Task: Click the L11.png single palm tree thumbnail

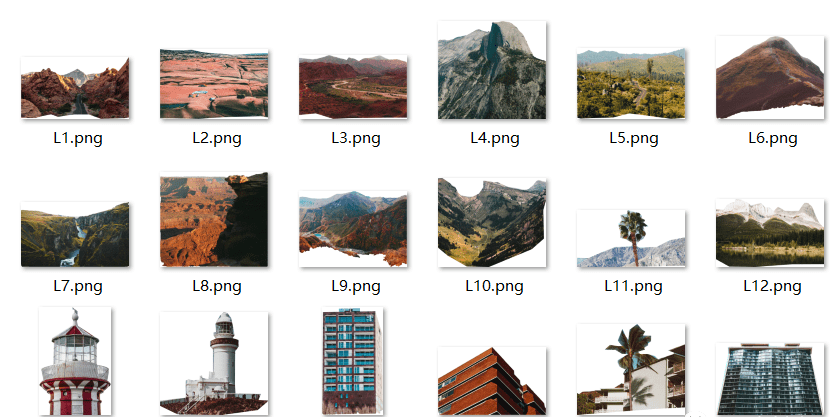Action: [x=631, y=239]
